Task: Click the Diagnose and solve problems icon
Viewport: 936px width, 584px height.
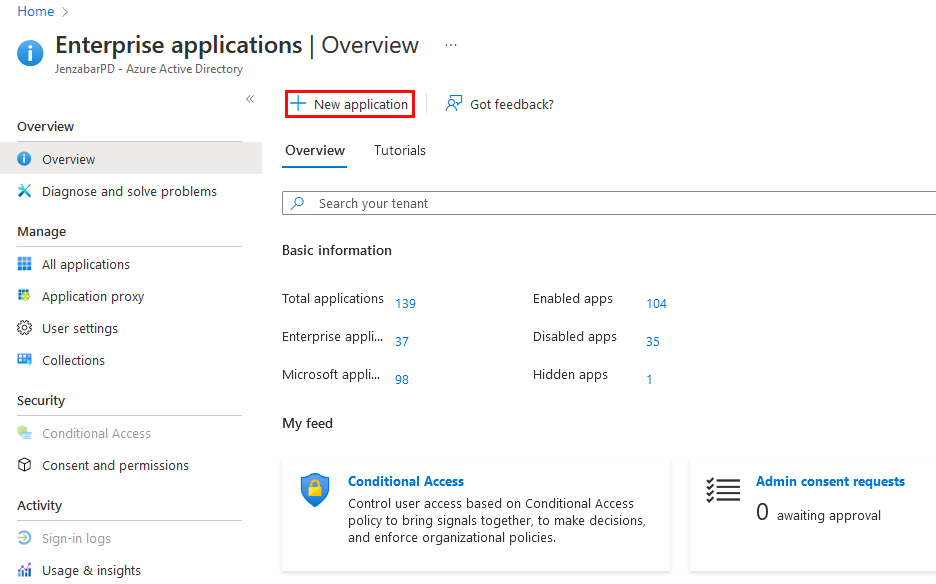Action: coord(25,191)
